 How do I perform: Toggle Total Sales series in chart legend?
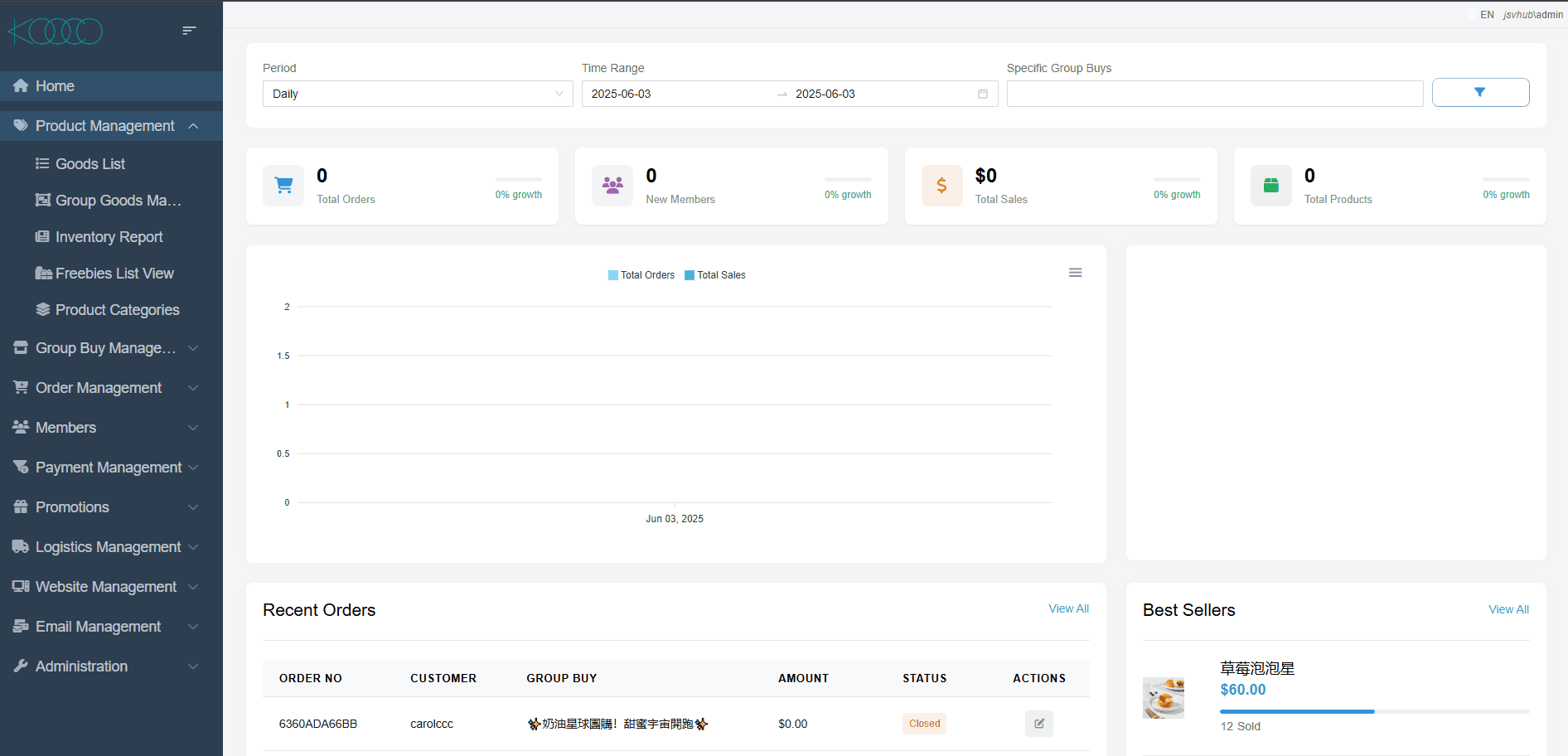coord(715,275)
